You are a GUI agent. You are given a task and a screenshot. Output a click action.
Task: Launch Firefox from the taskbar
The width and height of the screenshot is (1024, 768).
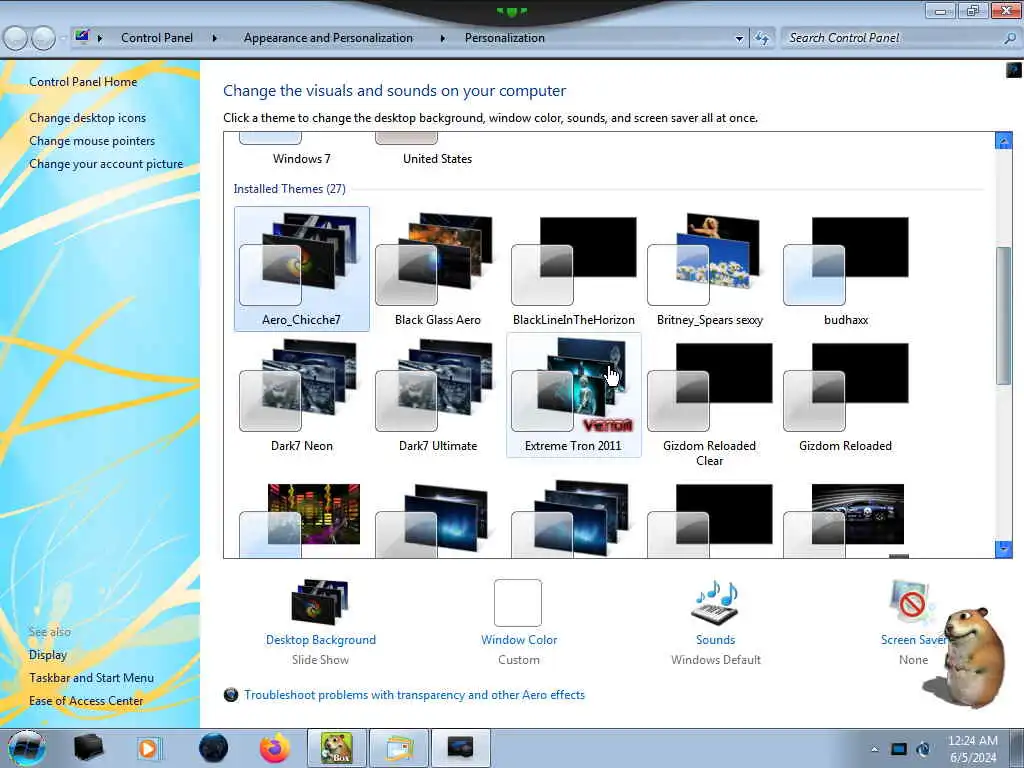click(275, 748)
